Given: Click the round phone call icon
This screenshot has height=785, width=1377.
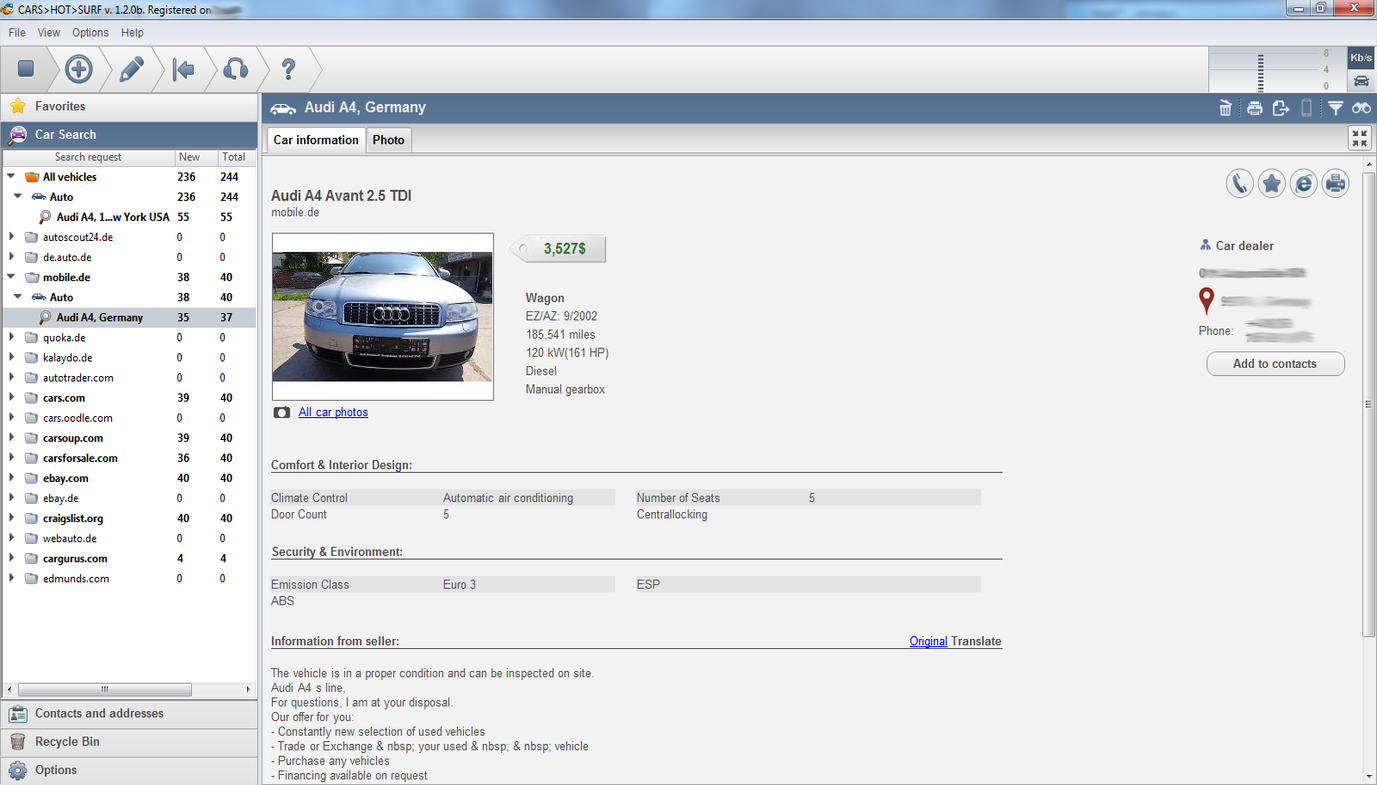Looking at the screenshot, I should click(1240, 183).
